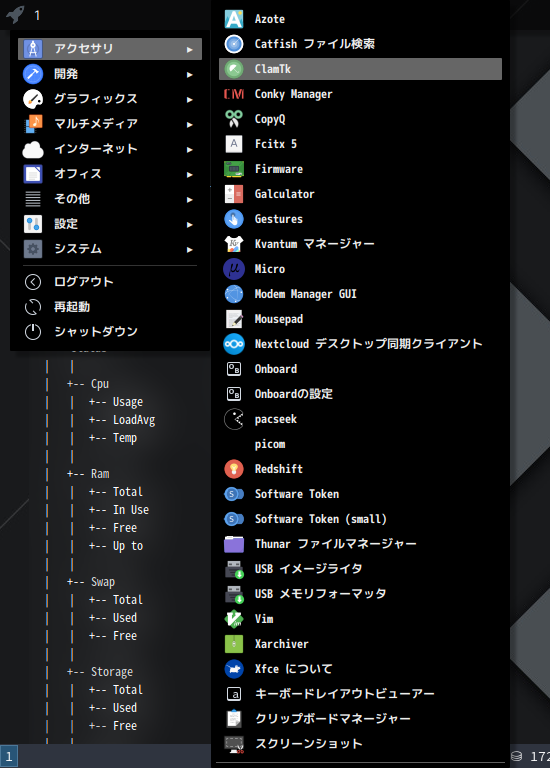The width and height of the screenshot is (550, 768).
Task: Click the number 1 next to the rocket
Action: [37, 16]
